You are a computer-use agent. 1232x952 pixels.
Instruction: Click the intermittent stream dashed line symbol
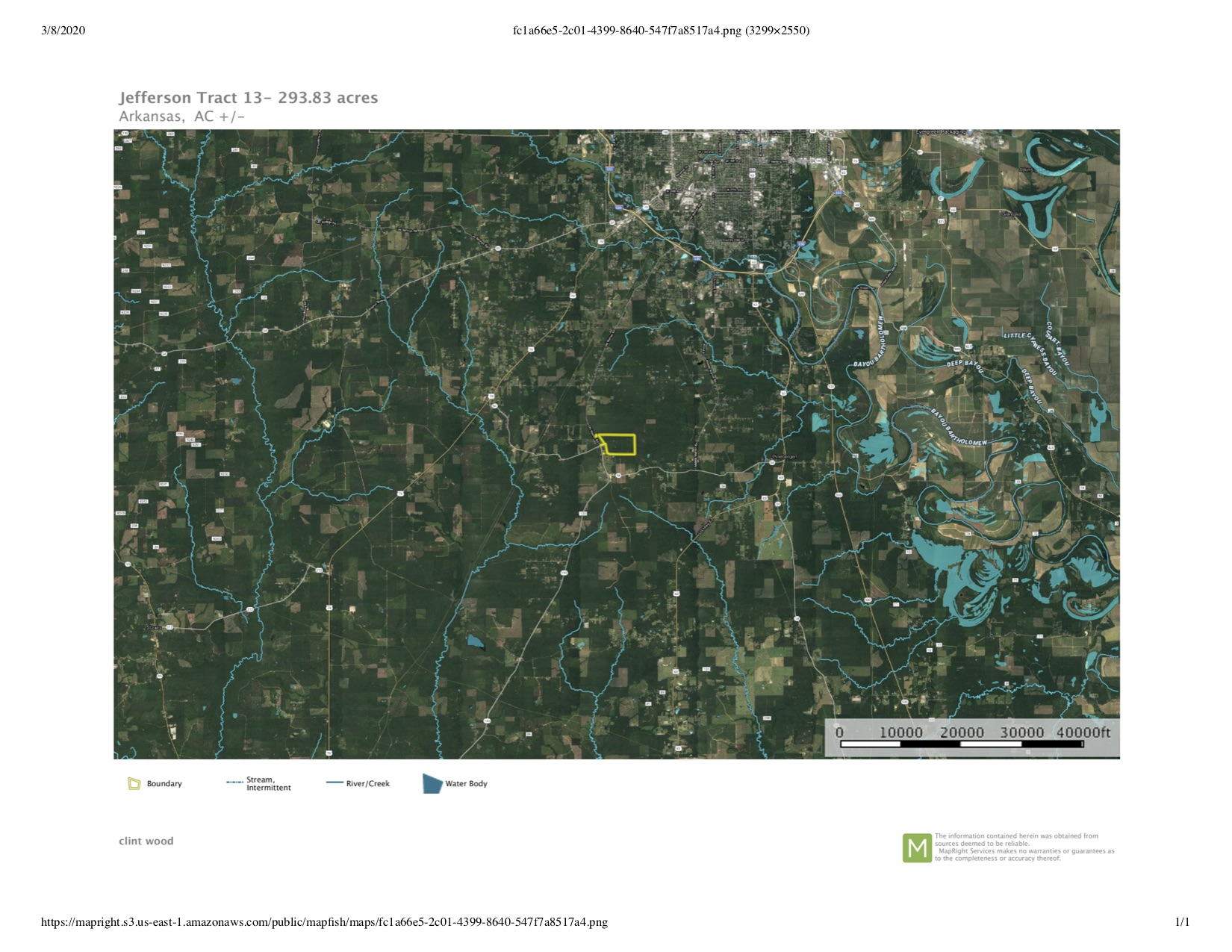click(x=234, y=783)
